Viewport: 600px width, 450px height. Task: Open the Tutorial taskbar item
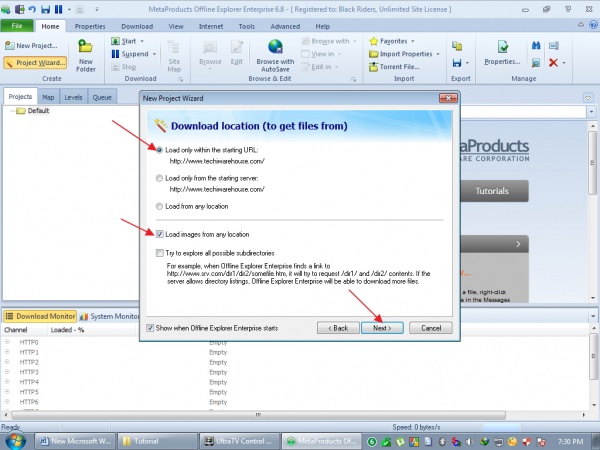[157, 441]
